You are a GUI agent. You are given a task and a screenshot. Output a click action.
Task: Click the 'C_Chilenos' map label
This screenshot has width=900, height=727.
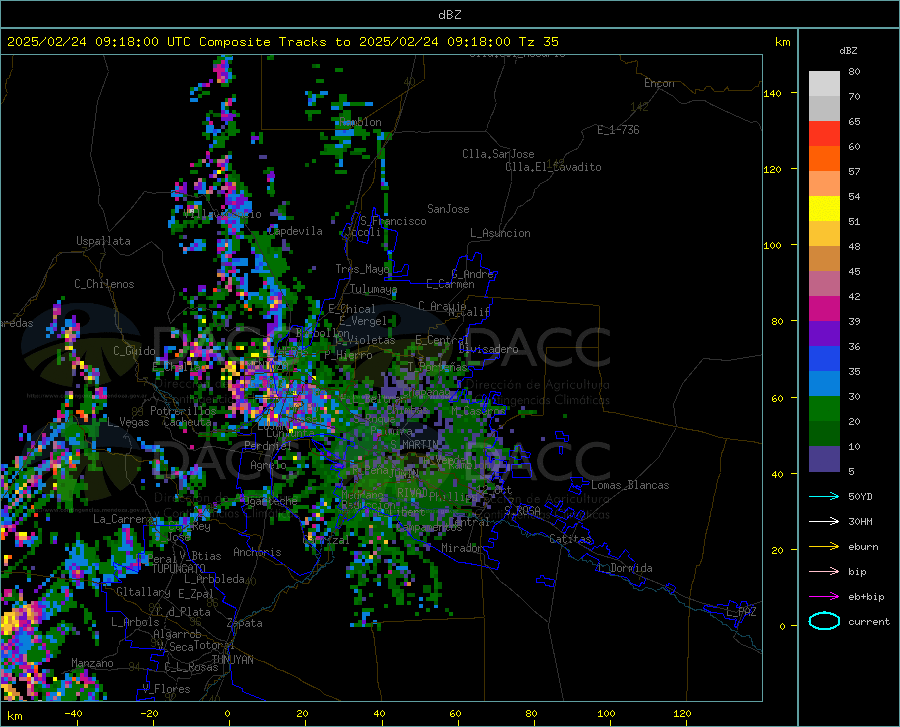pos(104,284)
